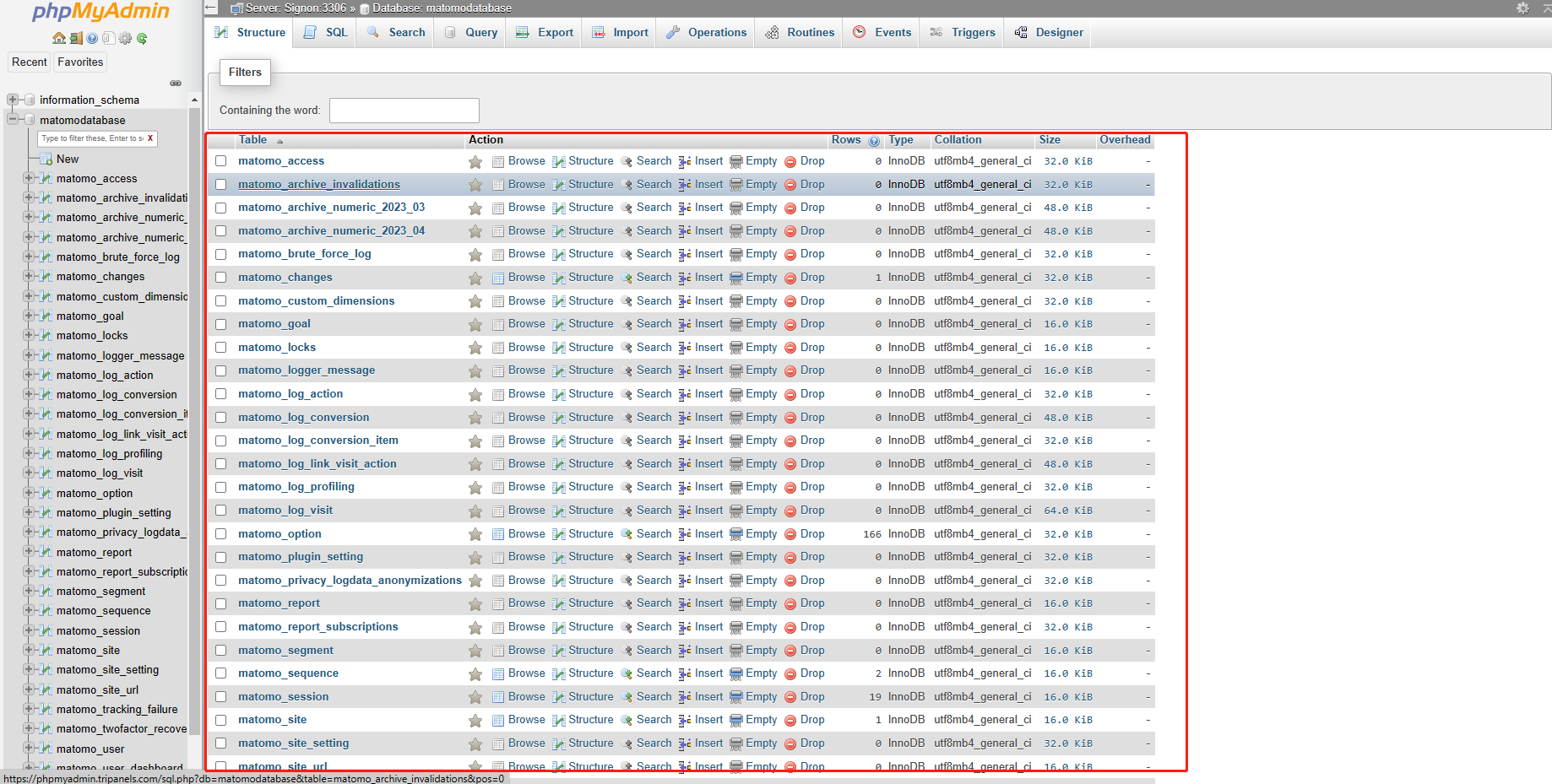Click the link-with-main-panel chain icon
This screenshot has width=1552, height=784.
point(176,83)
